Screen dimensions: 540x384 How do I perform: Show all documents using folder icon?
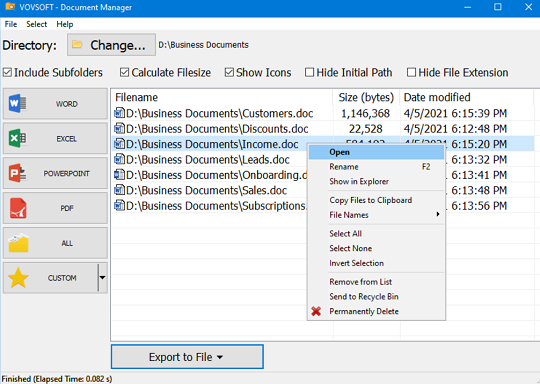click(x=18, y=243)
